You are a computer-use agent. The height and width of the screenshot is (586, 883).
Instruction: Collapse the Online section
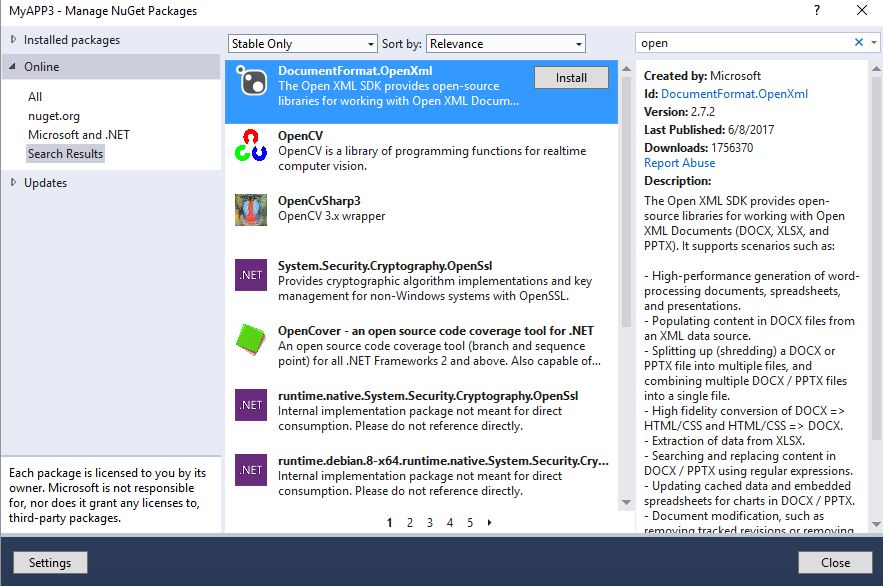[x=12, y=66]
